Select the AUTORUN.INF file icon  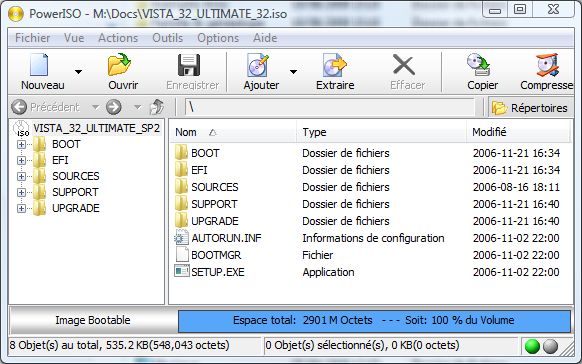(x=182, y=237)
